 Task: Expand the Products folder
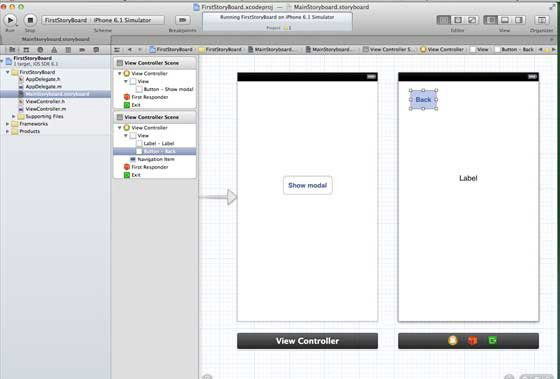[8, 131]
